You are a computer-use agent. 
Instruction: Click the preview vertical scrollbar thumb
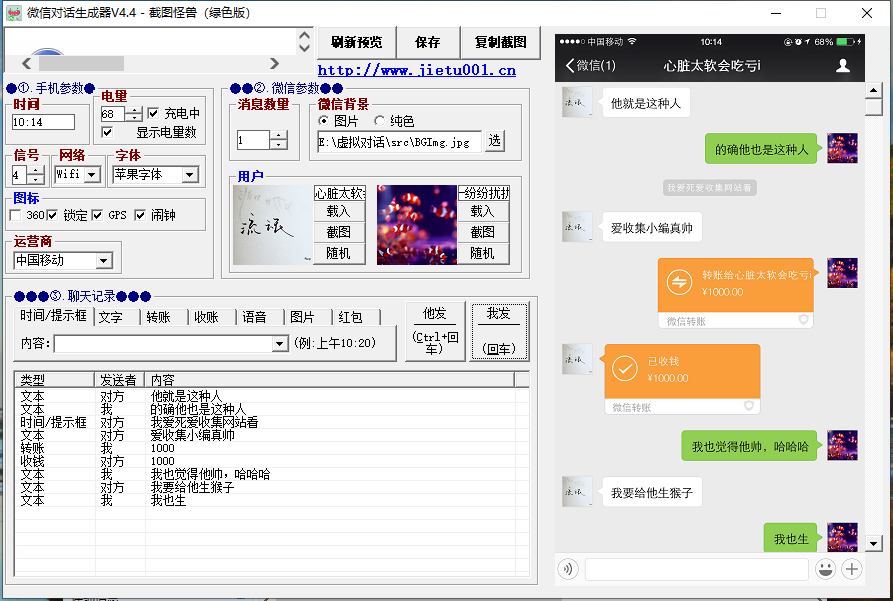tap(874, 107)
